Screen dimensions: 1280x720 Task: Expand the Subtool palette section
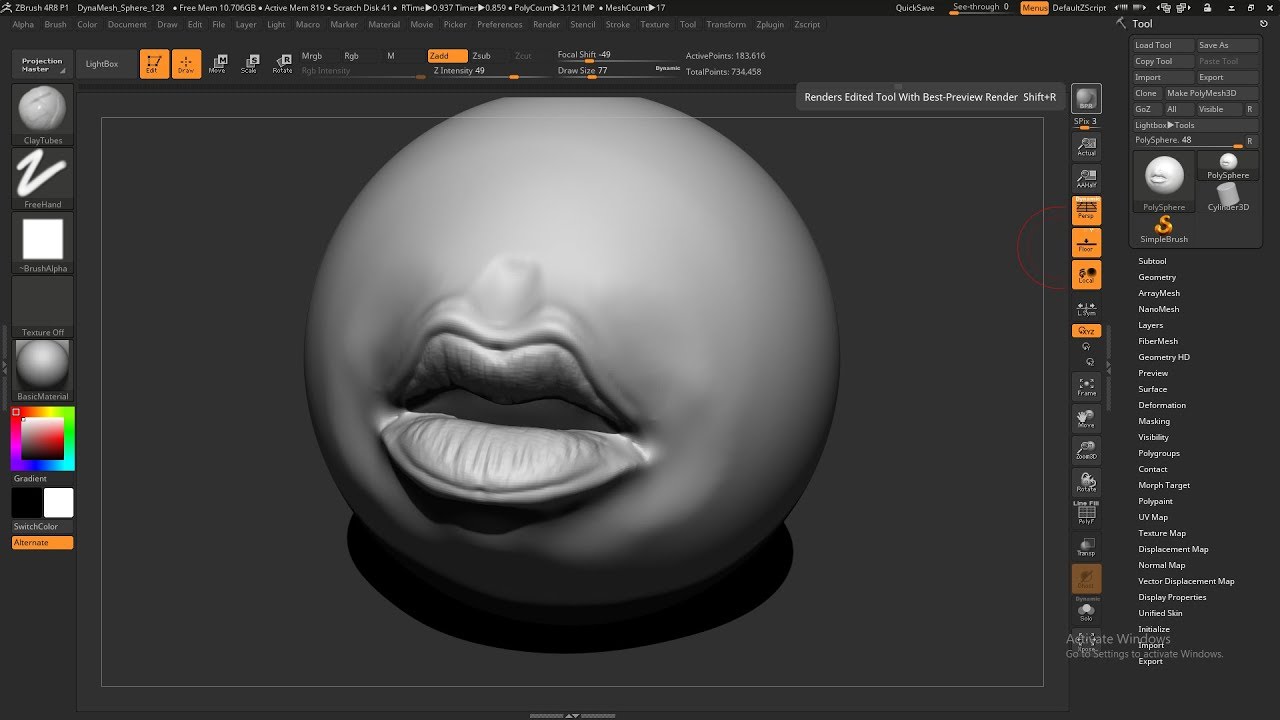(1152, 261)
